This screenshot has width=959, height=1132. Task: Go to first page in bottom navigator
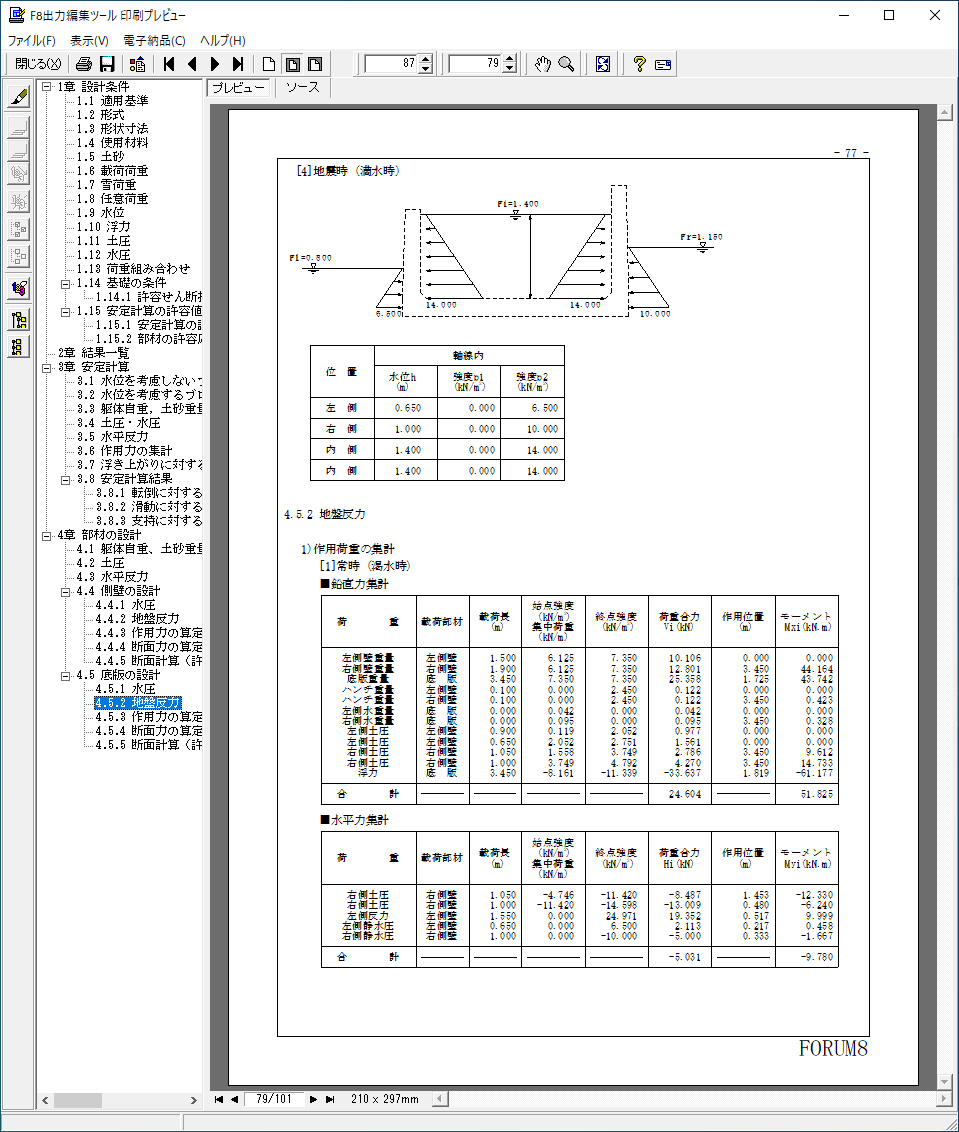(x=219, y=1099)
